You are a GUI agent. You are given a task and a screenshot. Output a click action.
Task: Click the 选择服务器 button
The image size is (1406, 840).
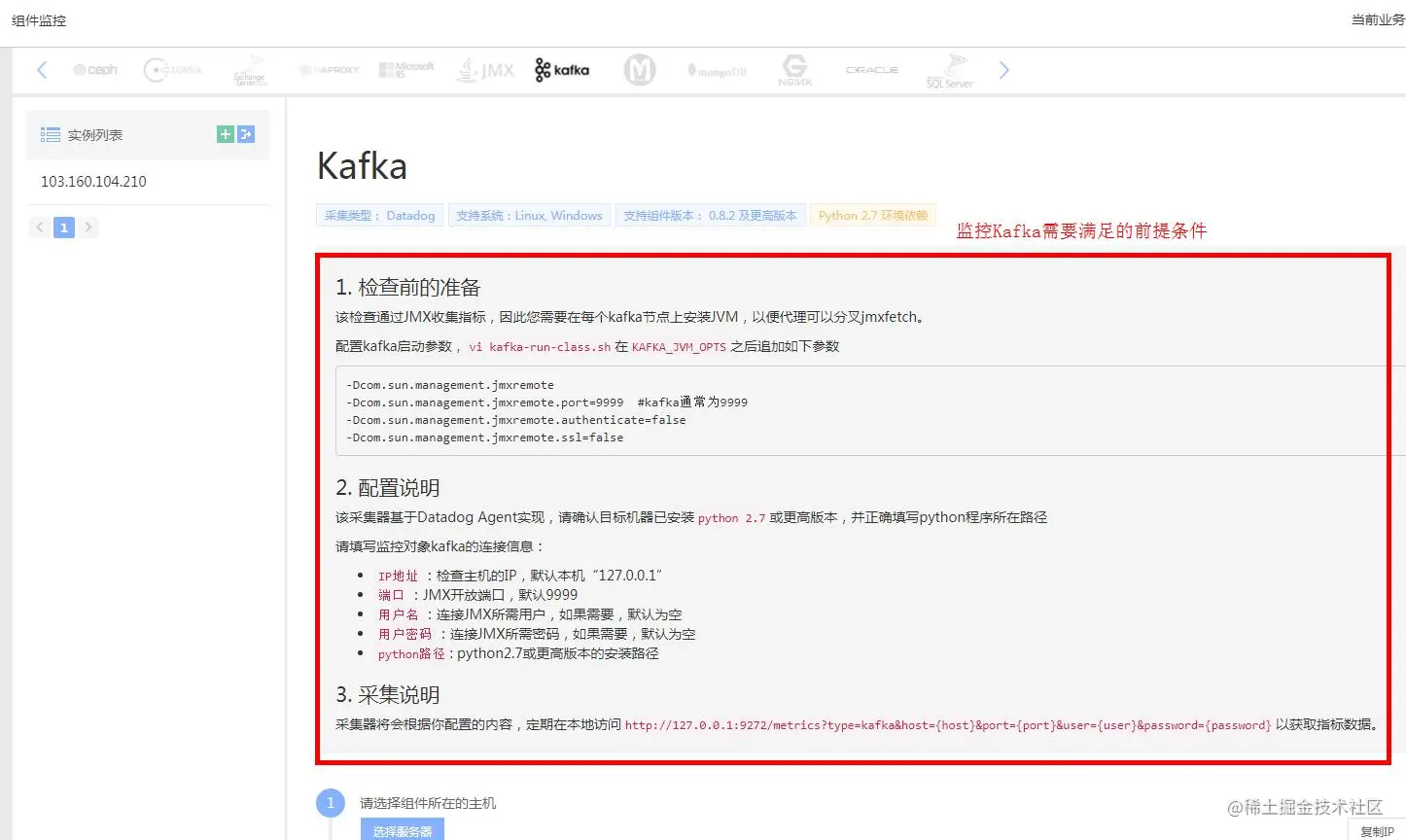[x=403, y=829]
